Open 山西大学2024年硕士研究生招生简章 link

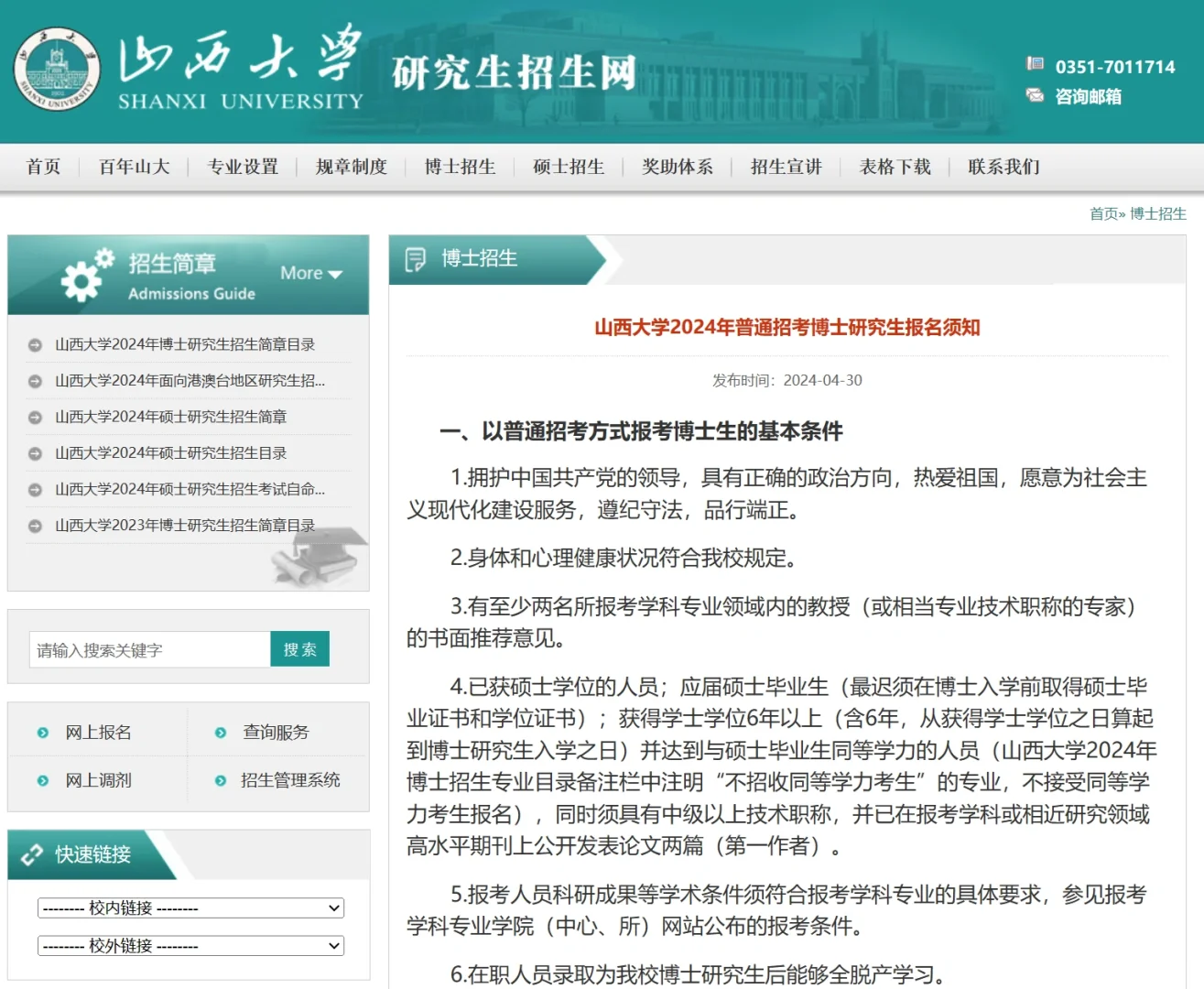(x=170, y=417)
